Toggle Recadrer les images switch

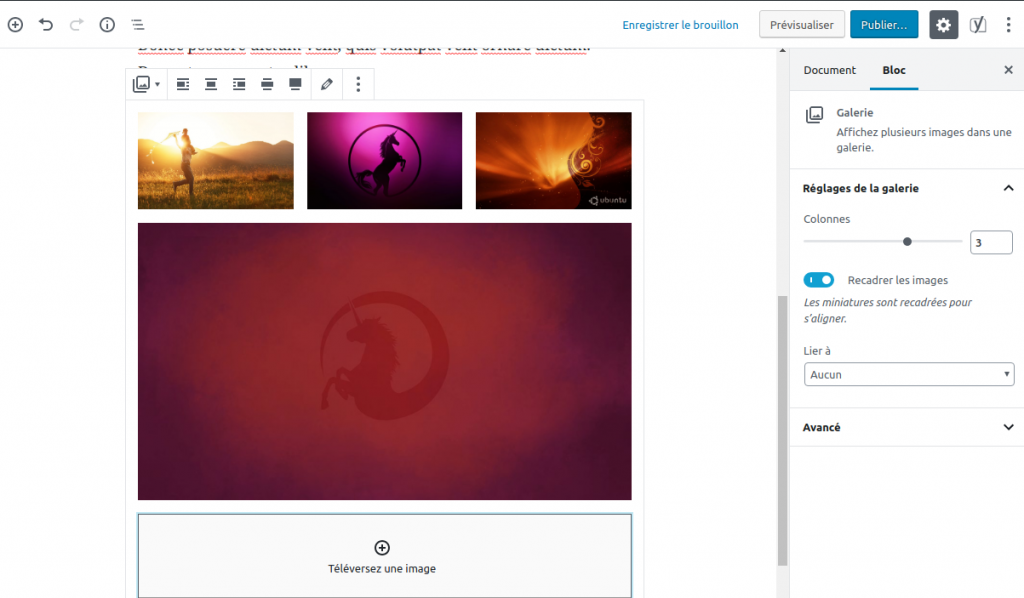[x=818, y=280]
